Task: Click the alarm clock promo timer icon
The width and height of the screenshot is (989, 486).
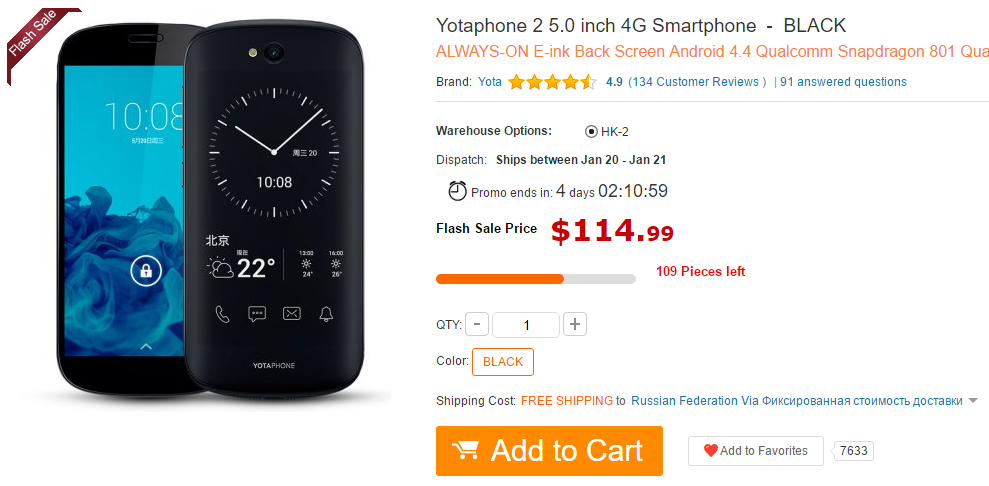Action: click(x=457, y=191)
